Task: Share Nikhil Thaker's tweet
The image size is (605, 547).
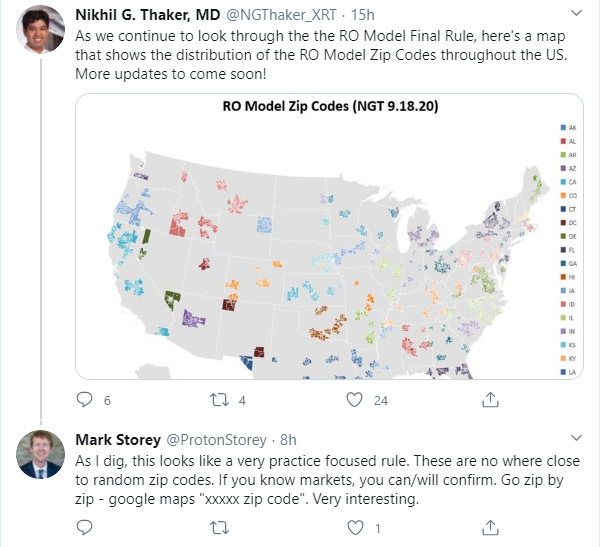Action: point(490,400)
